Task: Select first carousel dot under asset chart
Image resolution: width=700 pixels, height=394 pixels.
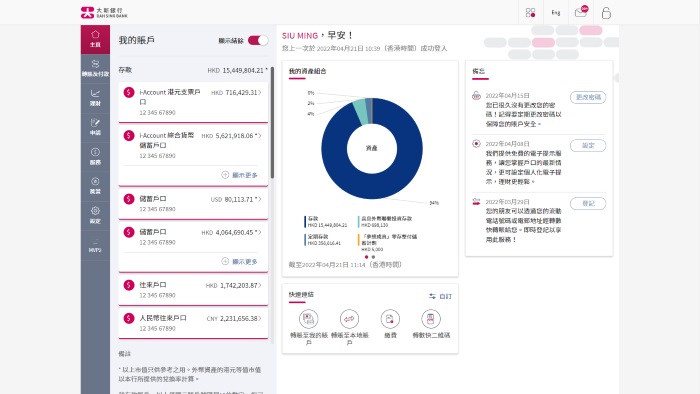Action: click(x=367, y=257)
